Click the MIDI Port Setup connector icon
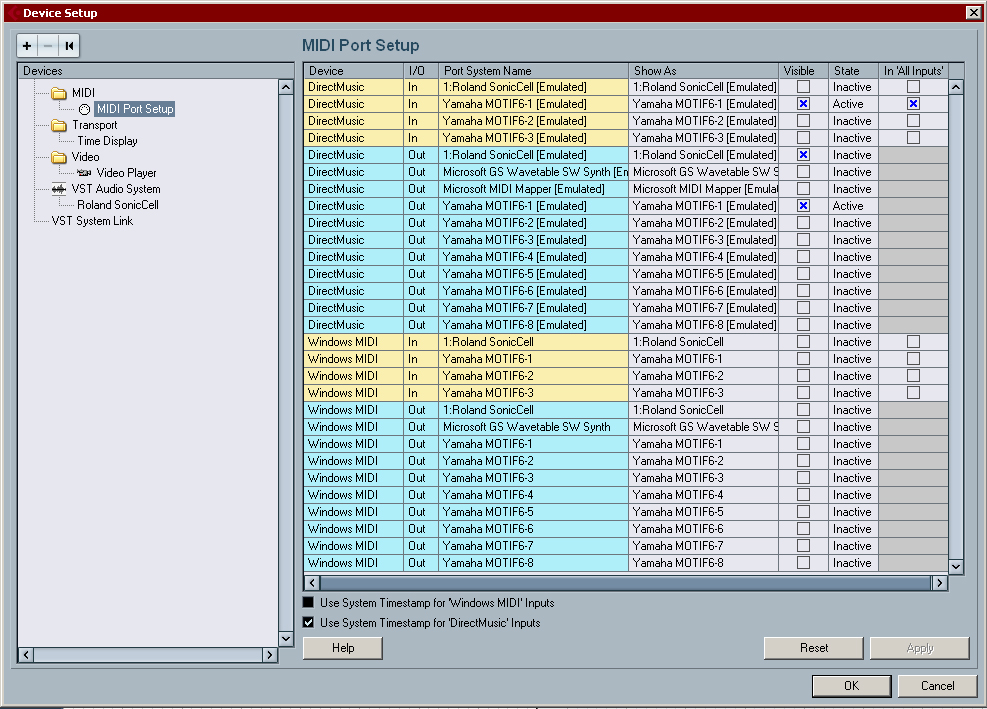This screenshot has height=709, width=987. coord(84,109)
